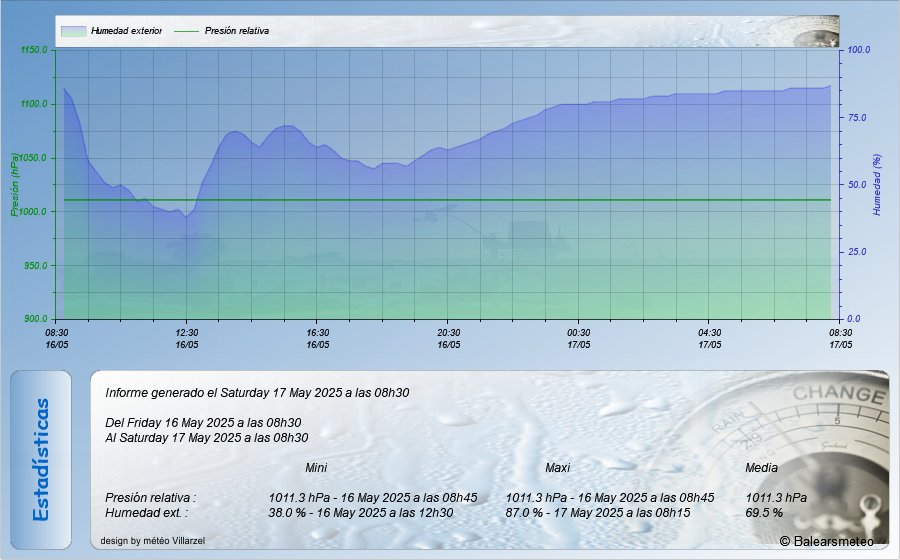Viewport: 900px width, 560px height.
Task: Click the 900.0 pressure axis value
Action: tap(36, 319)
